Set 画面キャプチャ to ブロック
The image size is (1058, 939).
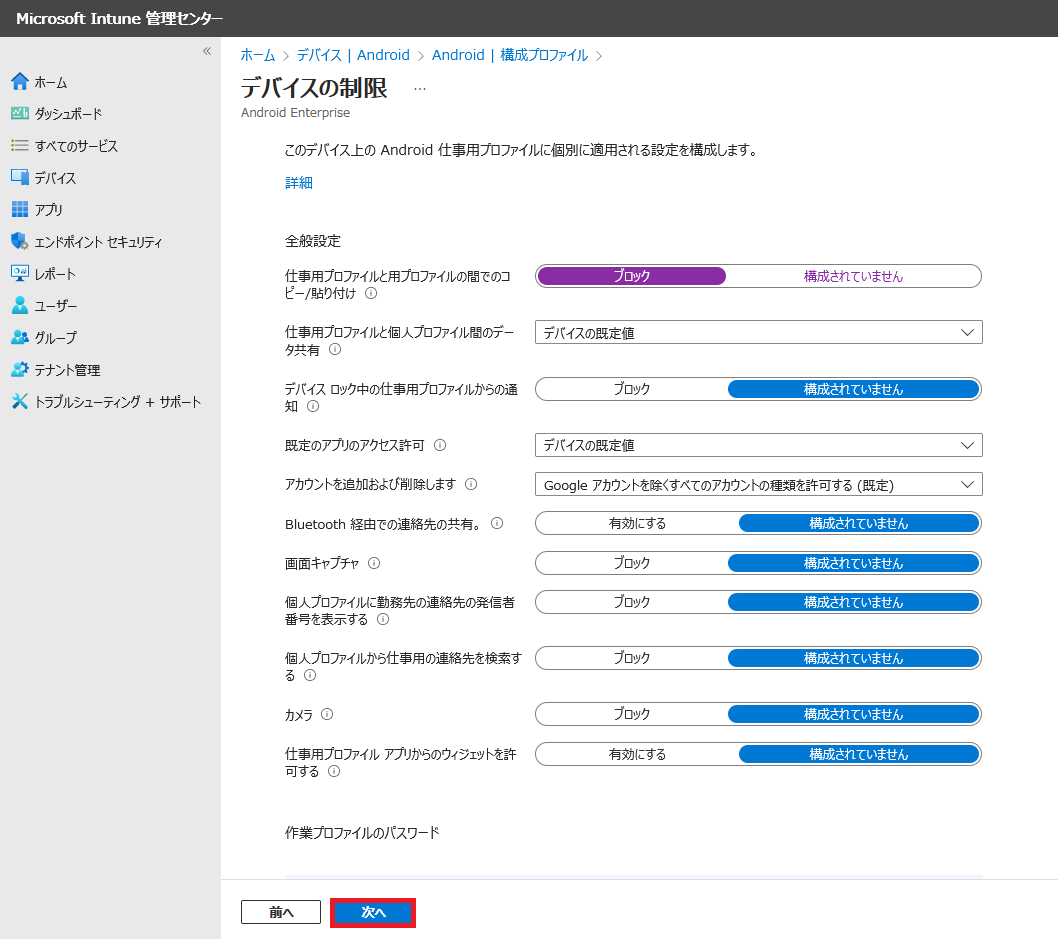click(x=632, y=563)
